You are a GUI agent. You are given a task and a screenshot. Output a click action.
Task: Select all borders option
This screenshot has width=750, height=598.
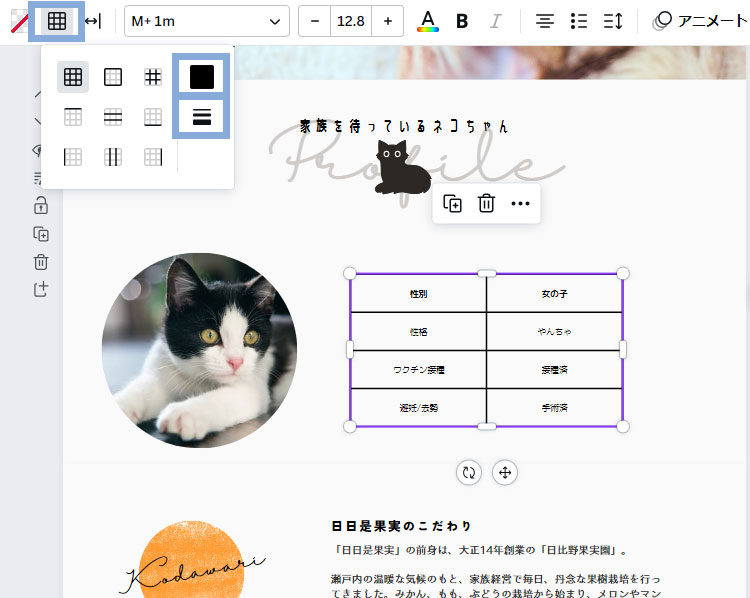click(73, 77)
